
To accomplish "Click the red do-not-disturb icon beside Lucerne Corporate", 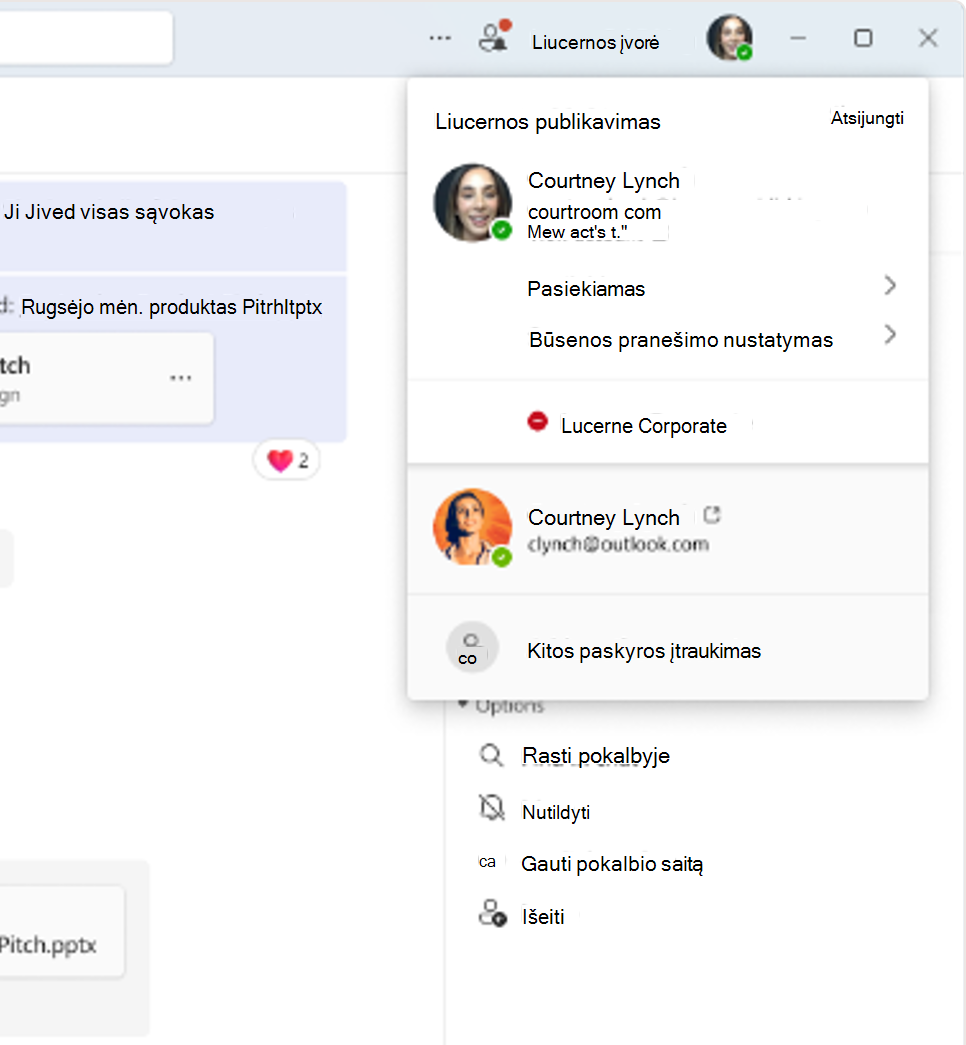I will tap(537, 422).
